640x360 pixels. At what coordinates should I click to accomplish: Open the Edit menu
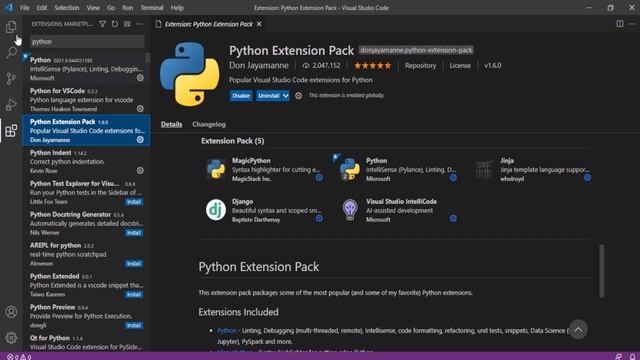click(x=42, y=8)
